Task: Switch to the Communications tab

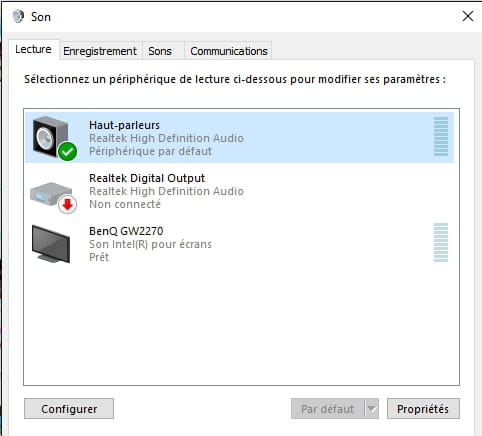Action: click(x=229, y=51)
